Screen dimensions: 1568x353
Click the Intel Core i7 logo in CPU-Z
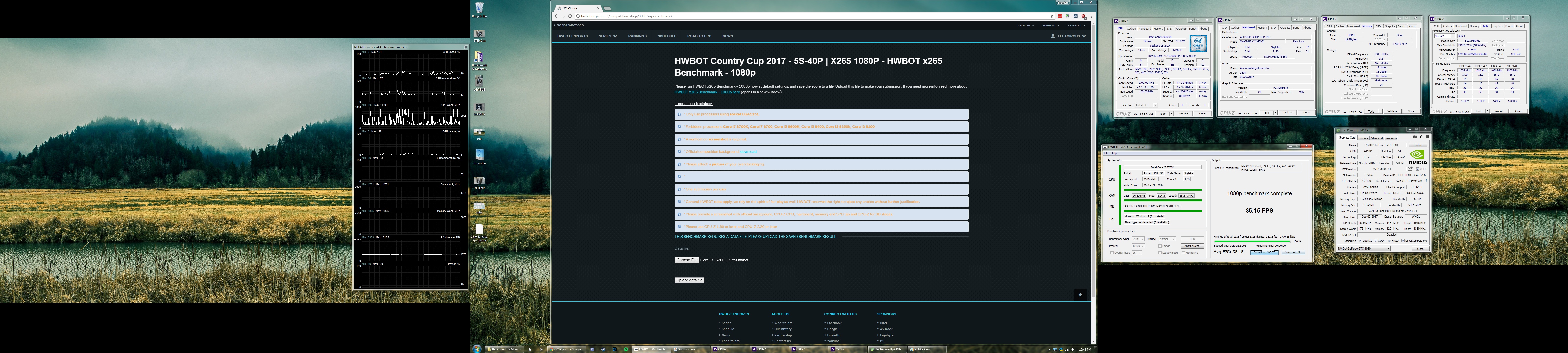click(1199, 43)
